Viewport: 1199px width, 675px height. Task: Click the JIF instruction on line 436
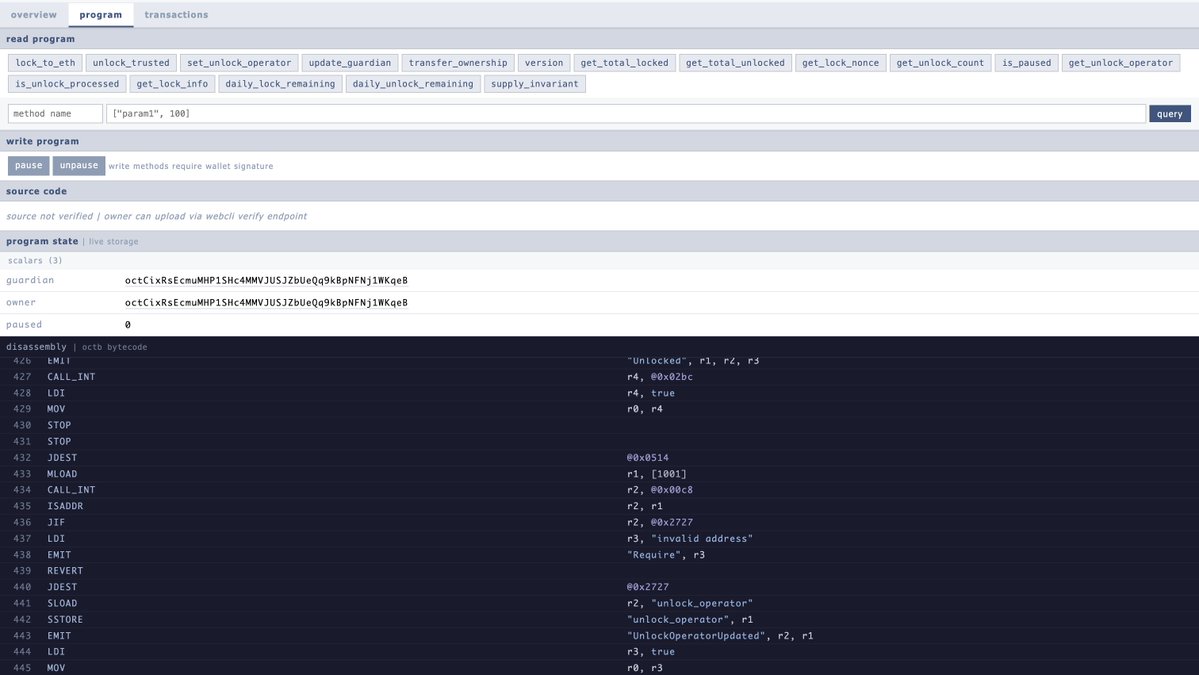(56, 522)
